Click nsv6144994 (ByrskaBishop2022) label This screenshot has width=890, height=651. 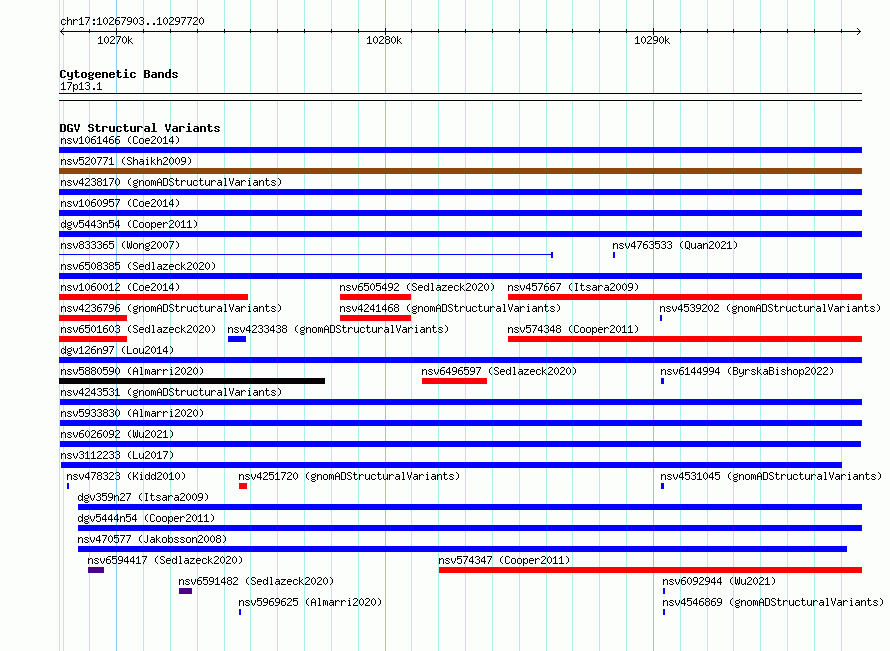(x=747, y=371)
